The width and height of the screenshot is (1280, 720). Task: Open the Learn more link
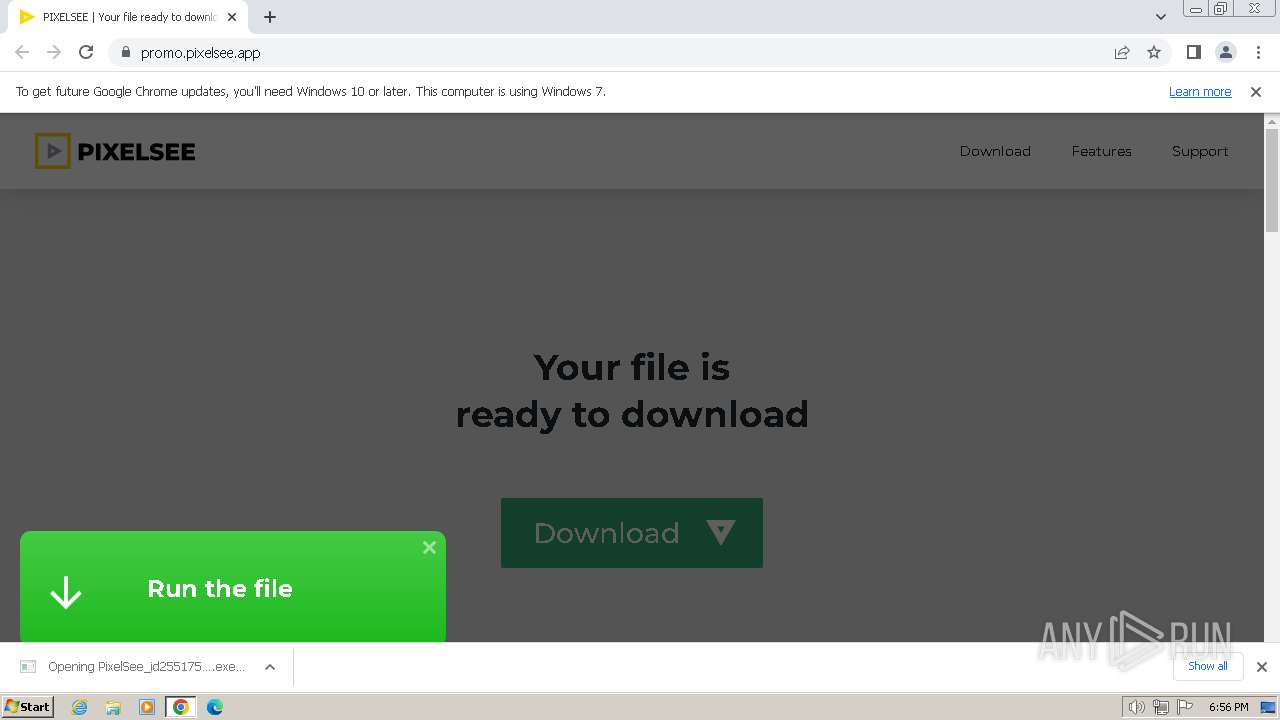pyautogui.click(x=1200, y=91)
